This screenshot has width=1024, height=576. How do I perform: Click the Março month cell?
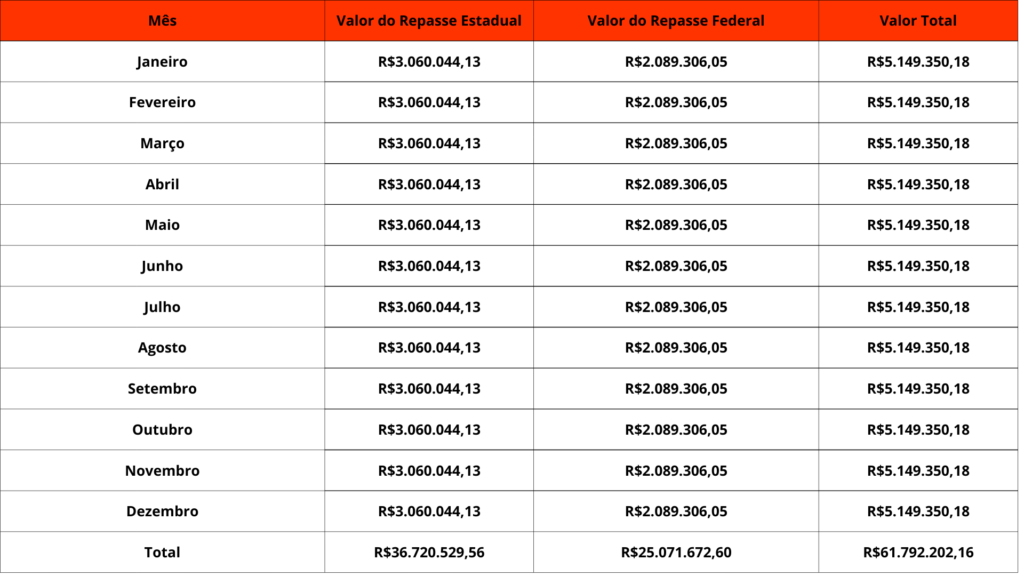pos(162,144)
